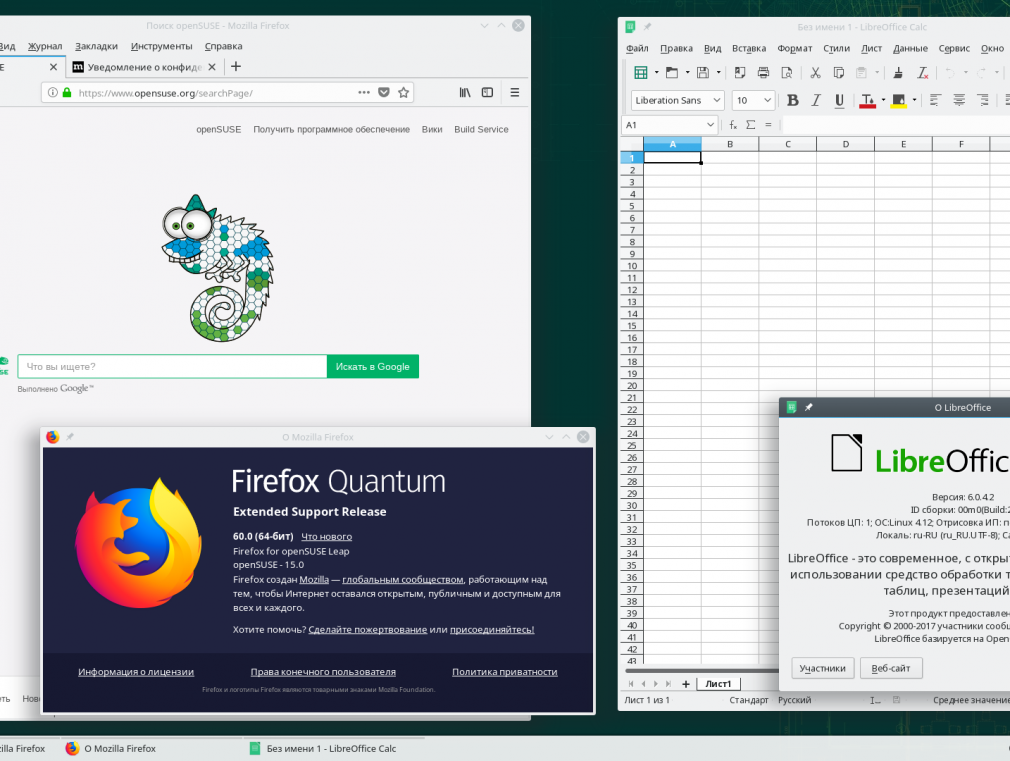
Task: Expand the Open recent dropdown arrow
Action: (x=687, y=73)
